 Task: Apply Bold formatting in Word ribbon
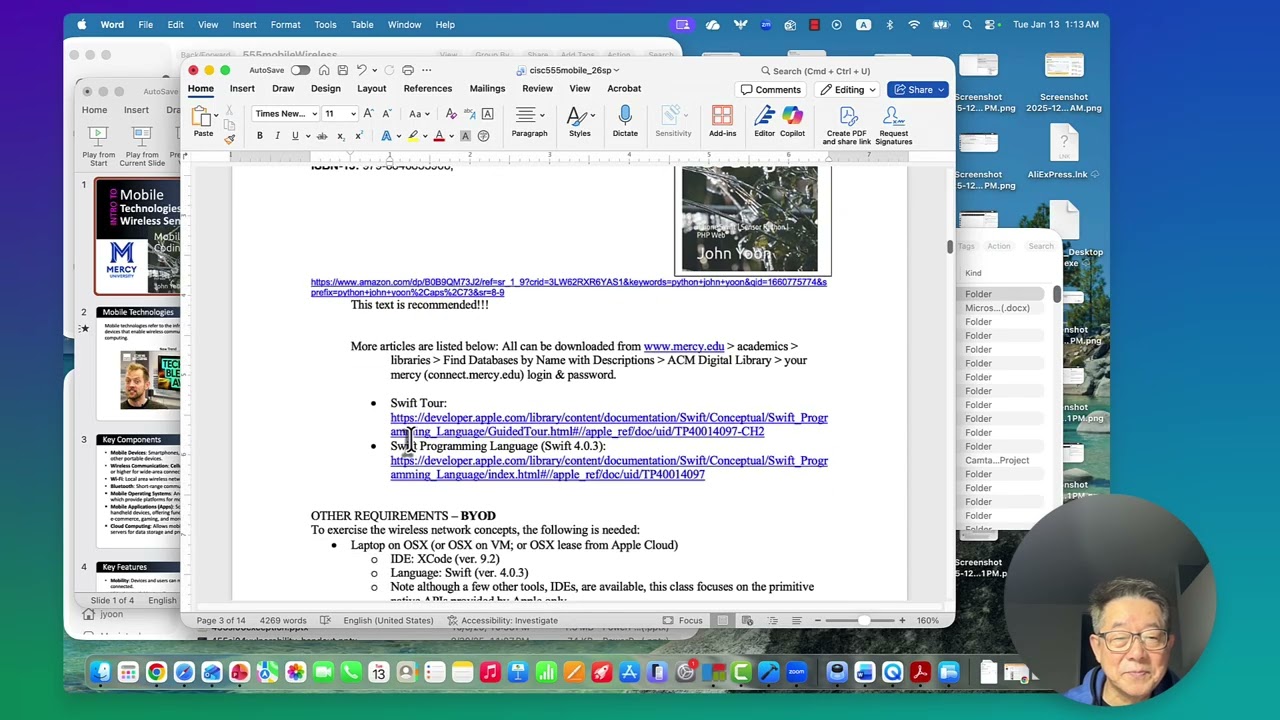pos(260,136)
